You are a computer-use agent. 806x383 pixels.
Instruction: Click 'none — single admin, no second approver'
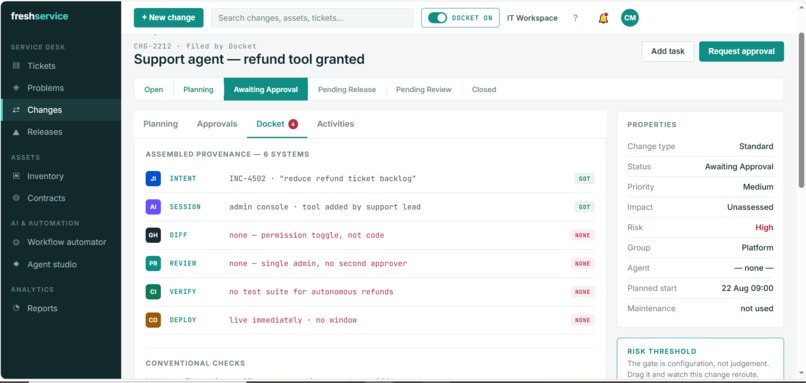(318, 263)
